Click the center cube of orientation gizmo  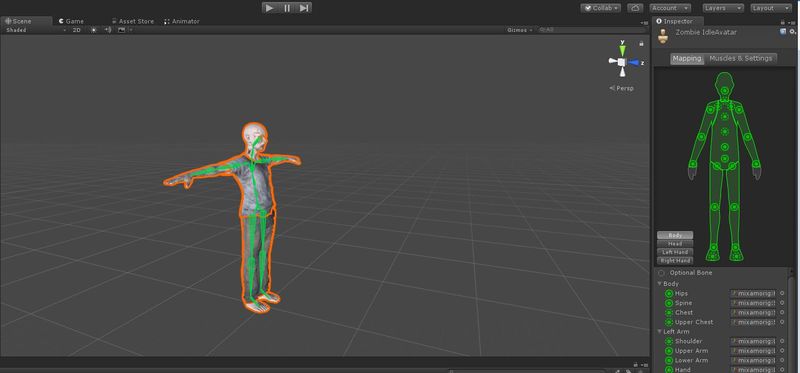(x=622, y=62)
